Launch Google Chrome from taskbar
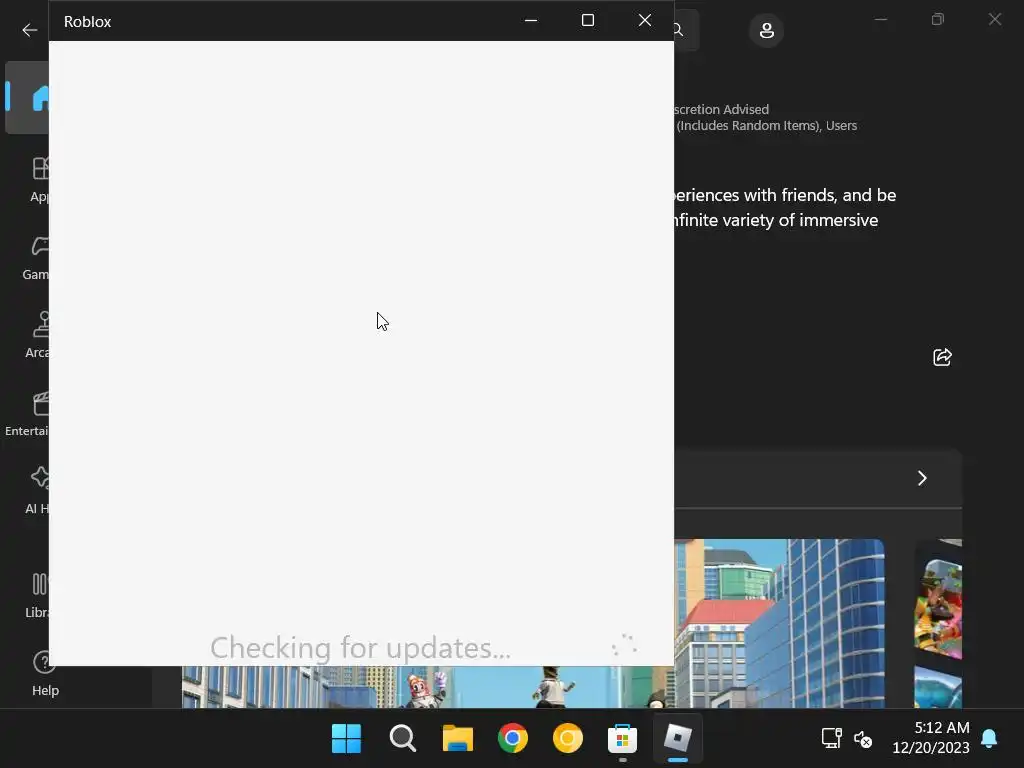The width and height of the screenshot is (1024, 768). 513,739
